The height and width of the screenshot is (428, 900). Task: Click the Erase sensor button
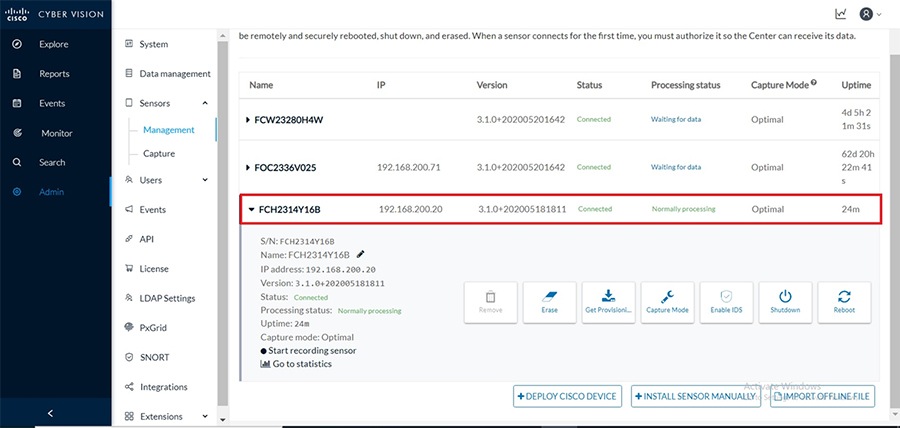(x=549, y=302)
